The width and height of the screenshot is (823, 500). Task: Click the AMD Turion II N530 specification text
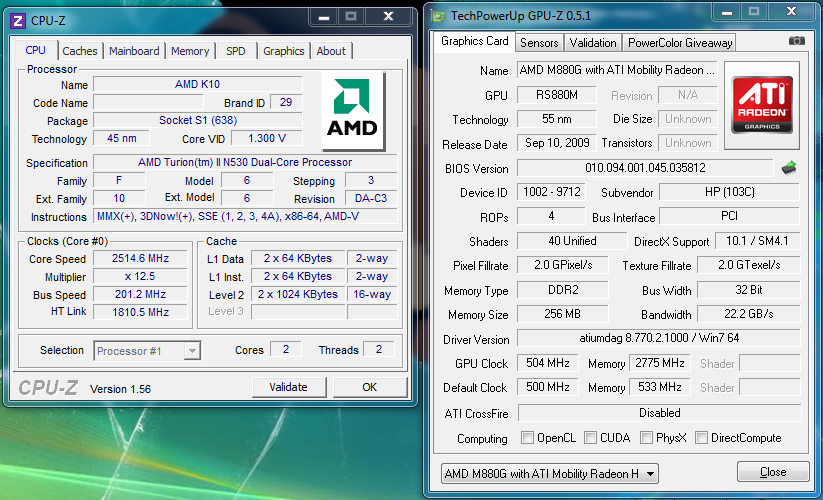[245, 162]
